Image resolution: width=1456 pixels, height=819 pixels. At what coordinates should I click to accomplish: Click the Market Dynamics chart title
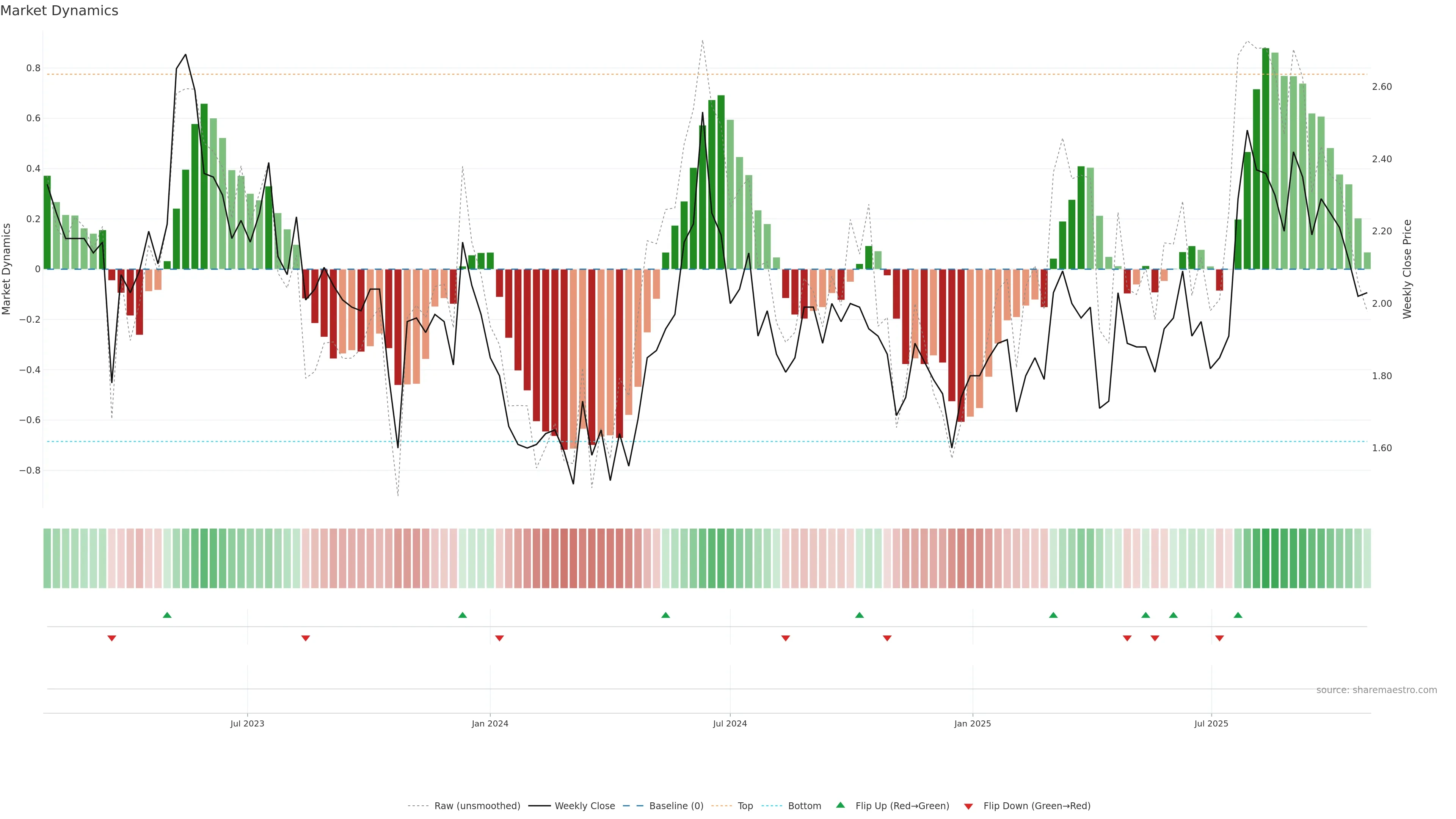[x=60, y=11]
